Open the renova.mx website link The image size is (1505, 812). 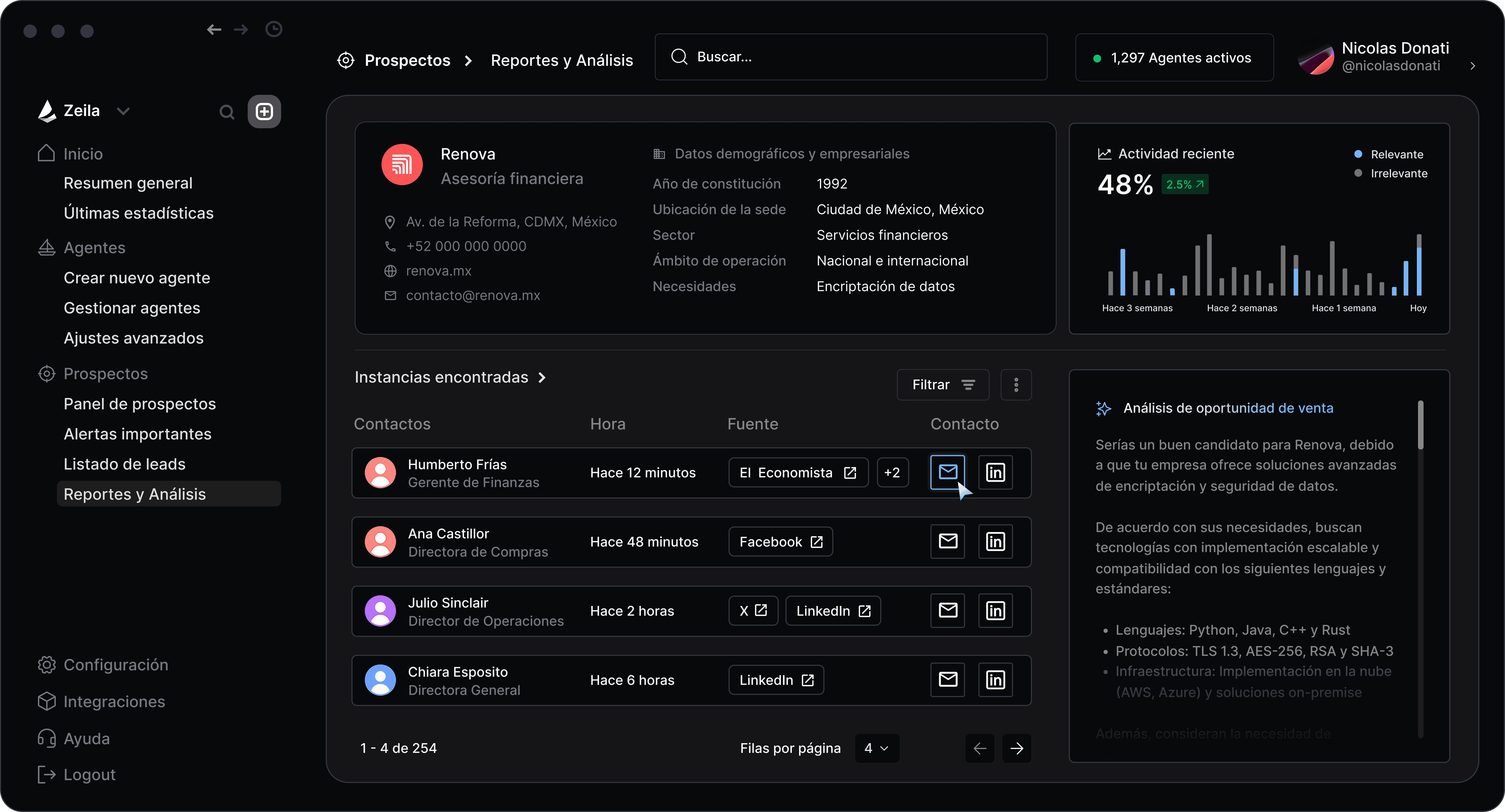click(x=438, y=271)
